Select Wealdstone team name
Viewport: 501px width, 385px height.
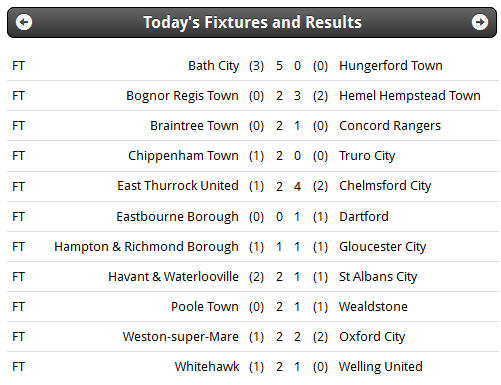click(373, 307)
